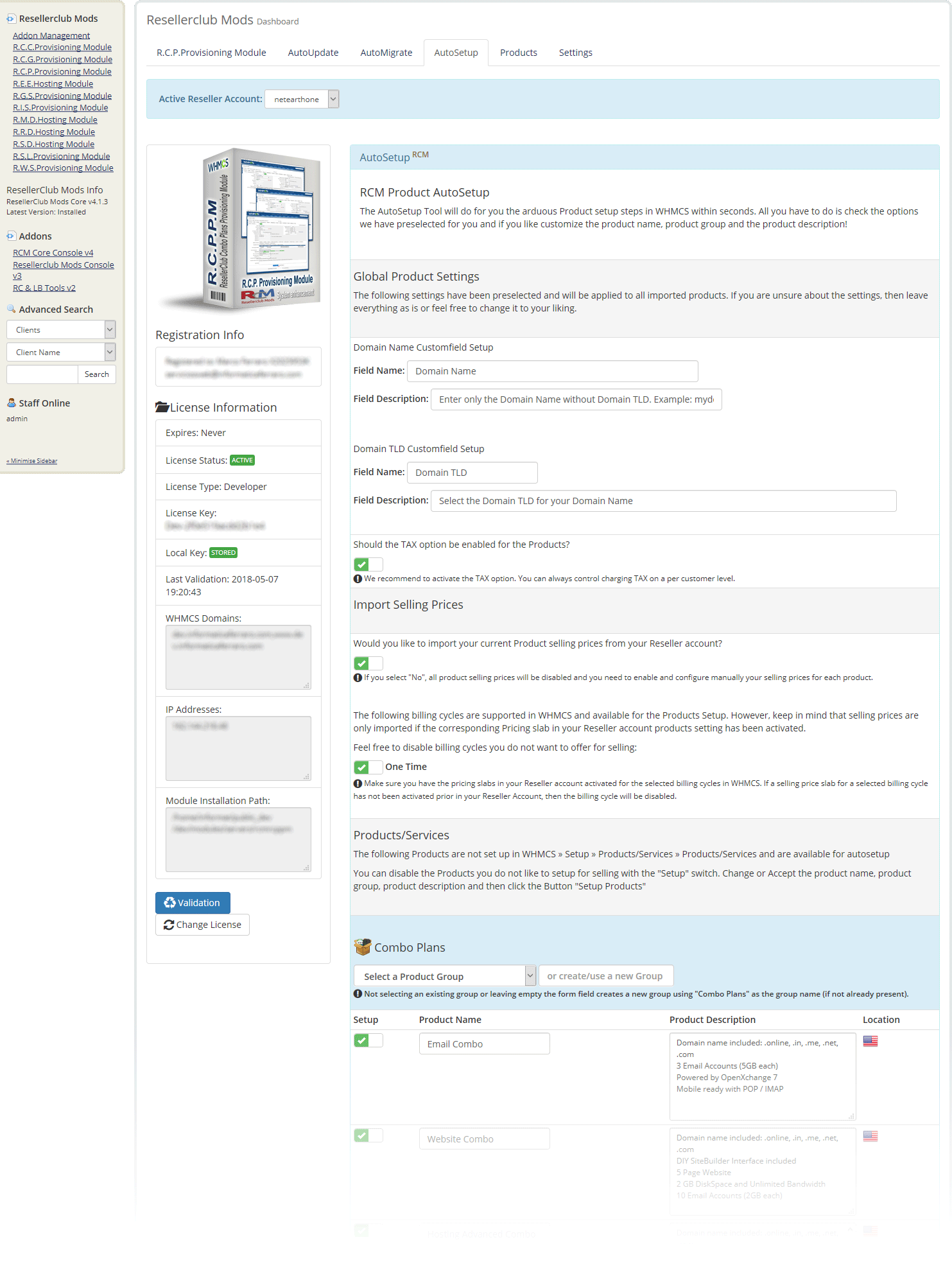Image resolution: width=952 pixels, height=1267 pixels.
Task: Click the Addons section arrow icon
Action: click(11, 236)
